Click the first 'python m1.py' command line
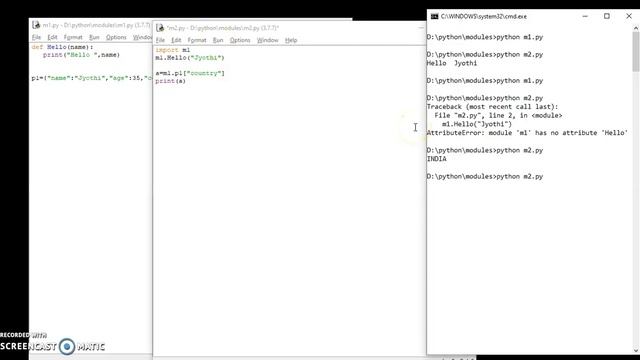Viewport: 640px width, 360px height. pyautogui.click(x=485, y=37)
